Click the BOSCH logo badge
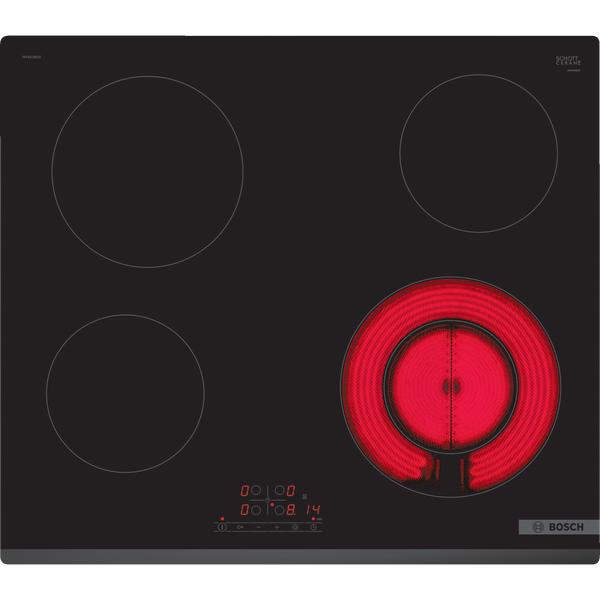Image resolution: width=600 pixels, height=600 pixels. click(x=558, y=527)
